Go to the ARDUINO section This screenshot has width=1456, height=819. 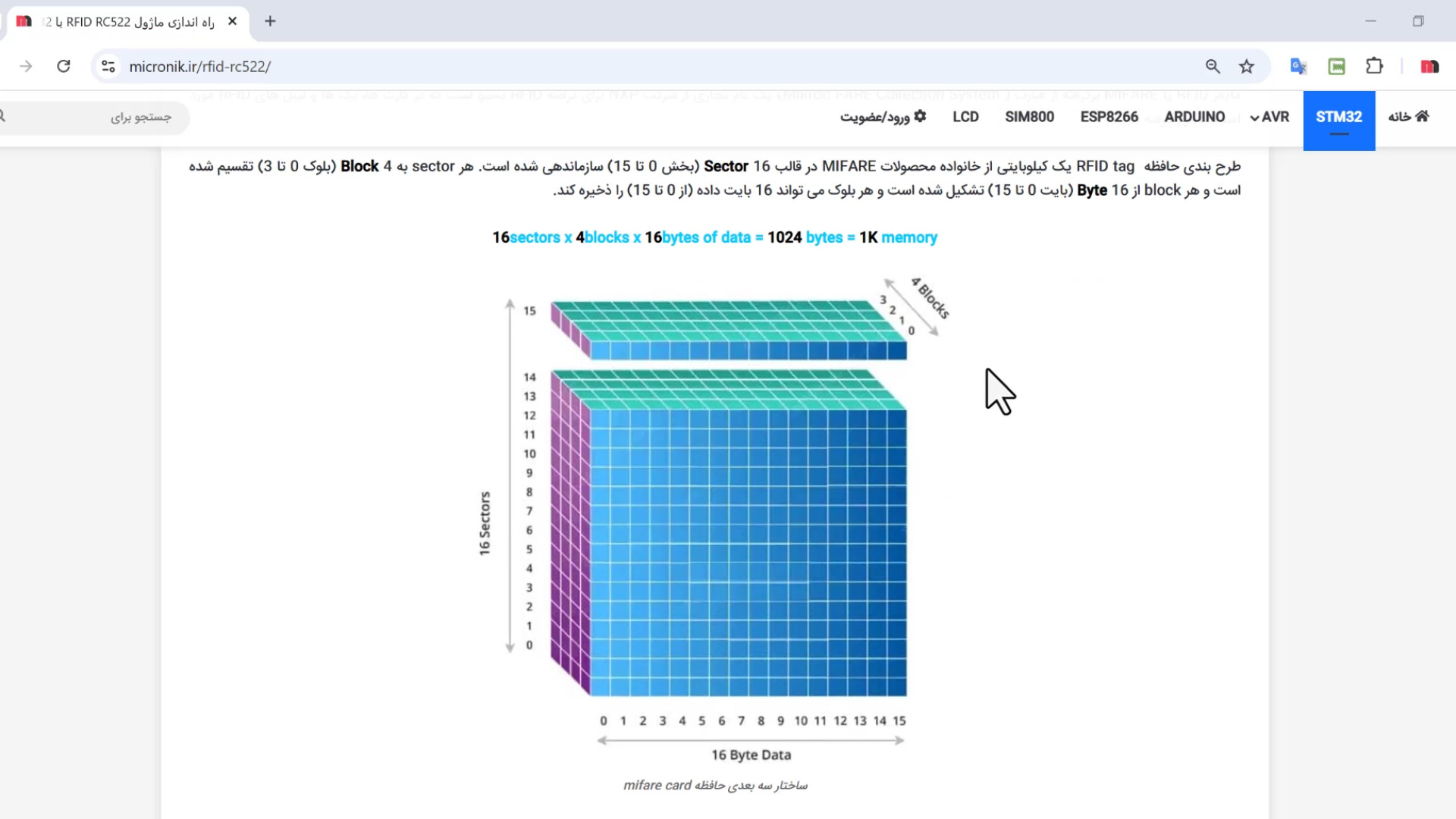[1194, 117]
